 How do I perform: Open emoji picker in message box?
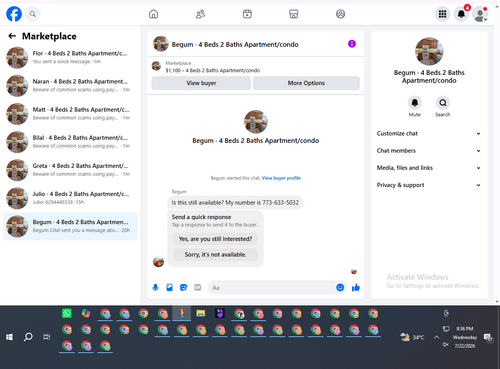coord(340,287)
